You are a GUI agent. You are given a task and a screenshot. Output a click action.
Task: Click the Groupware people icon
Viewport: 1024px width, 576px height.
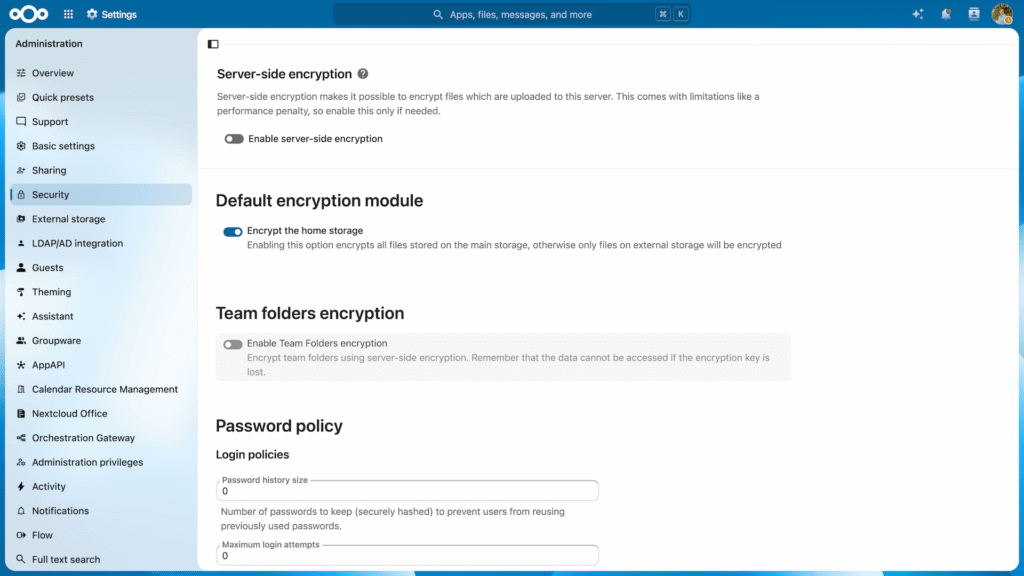[x=21, y=340]
